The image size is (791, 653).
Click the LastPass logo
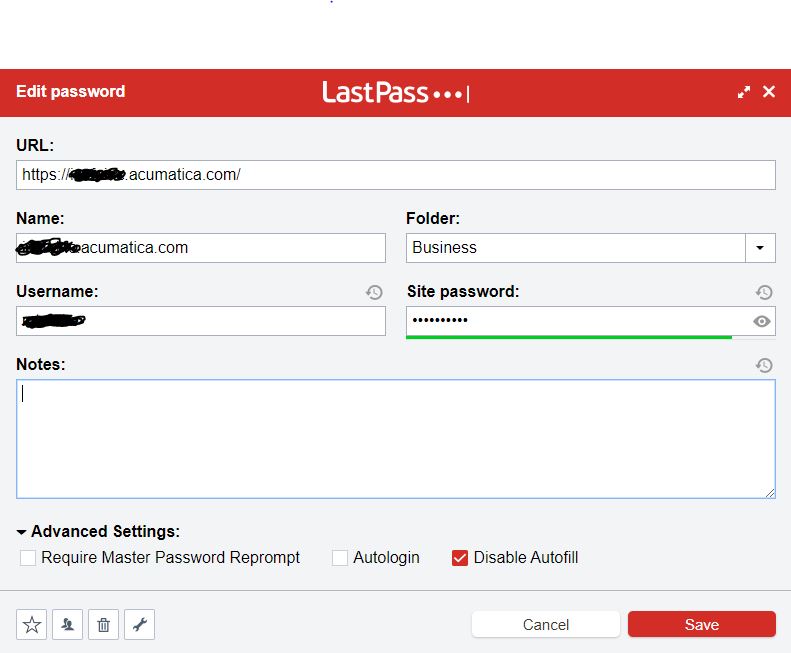tap(396, 92)
